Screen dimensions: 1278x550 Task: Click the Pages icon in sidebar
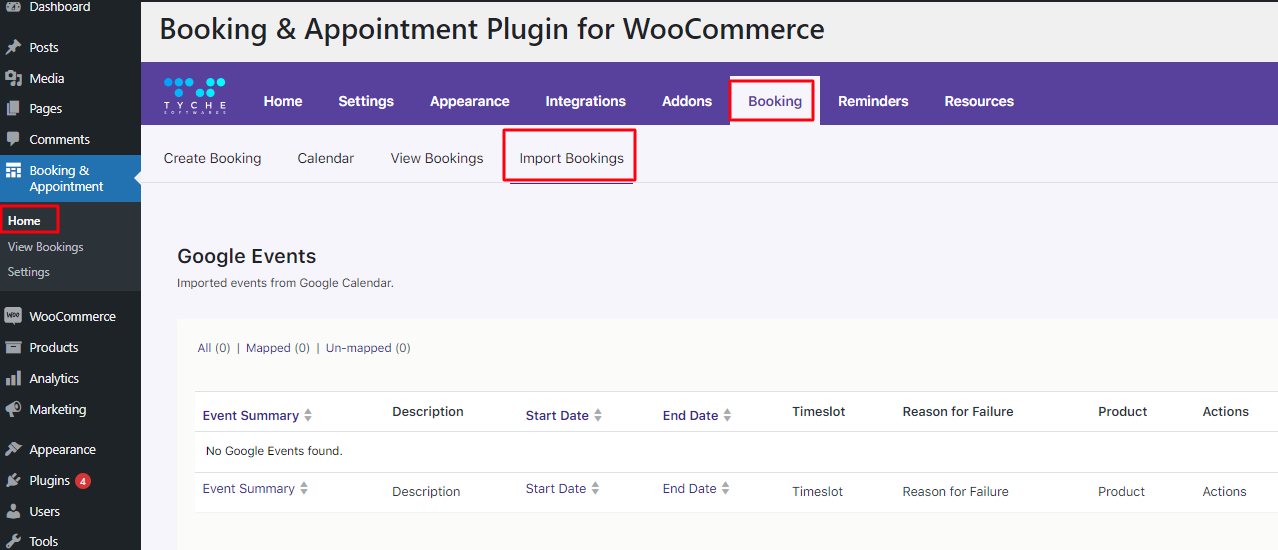click(13, 108)
